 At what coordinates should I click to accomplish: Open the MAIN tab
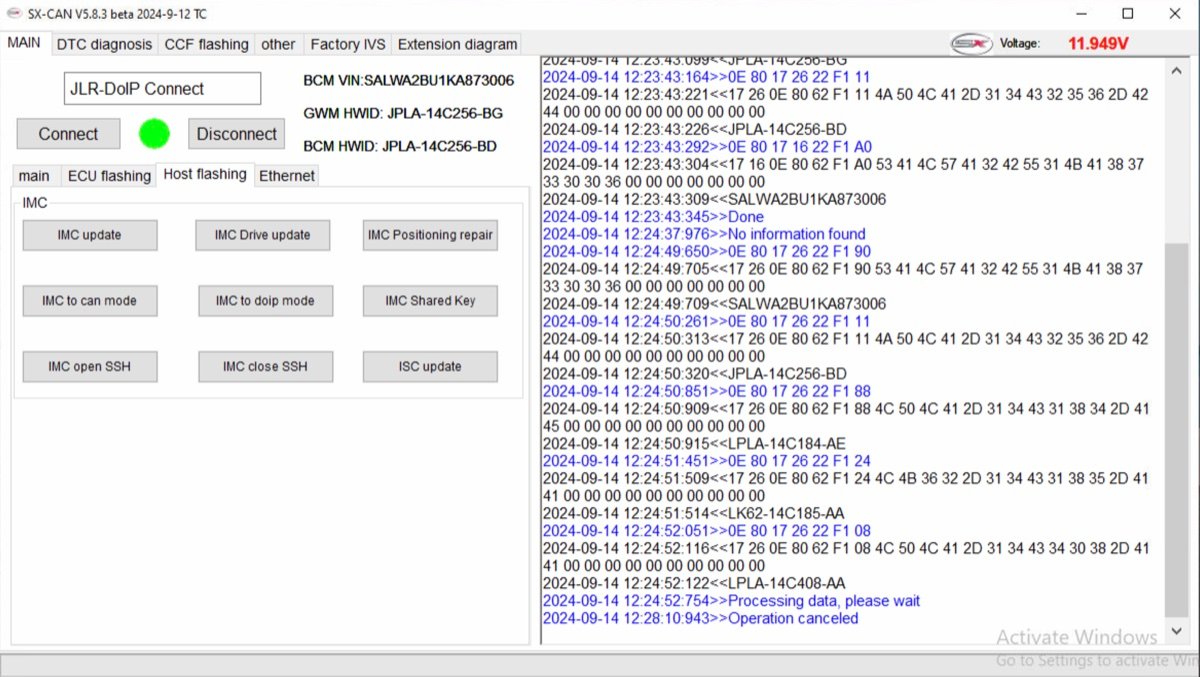tap(25, 43)
